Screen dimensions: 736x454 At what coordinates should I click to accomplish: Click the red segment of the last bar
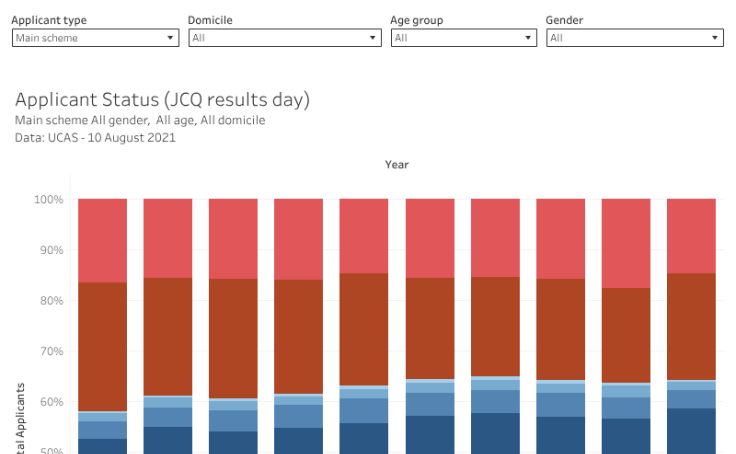coord(691,236)
